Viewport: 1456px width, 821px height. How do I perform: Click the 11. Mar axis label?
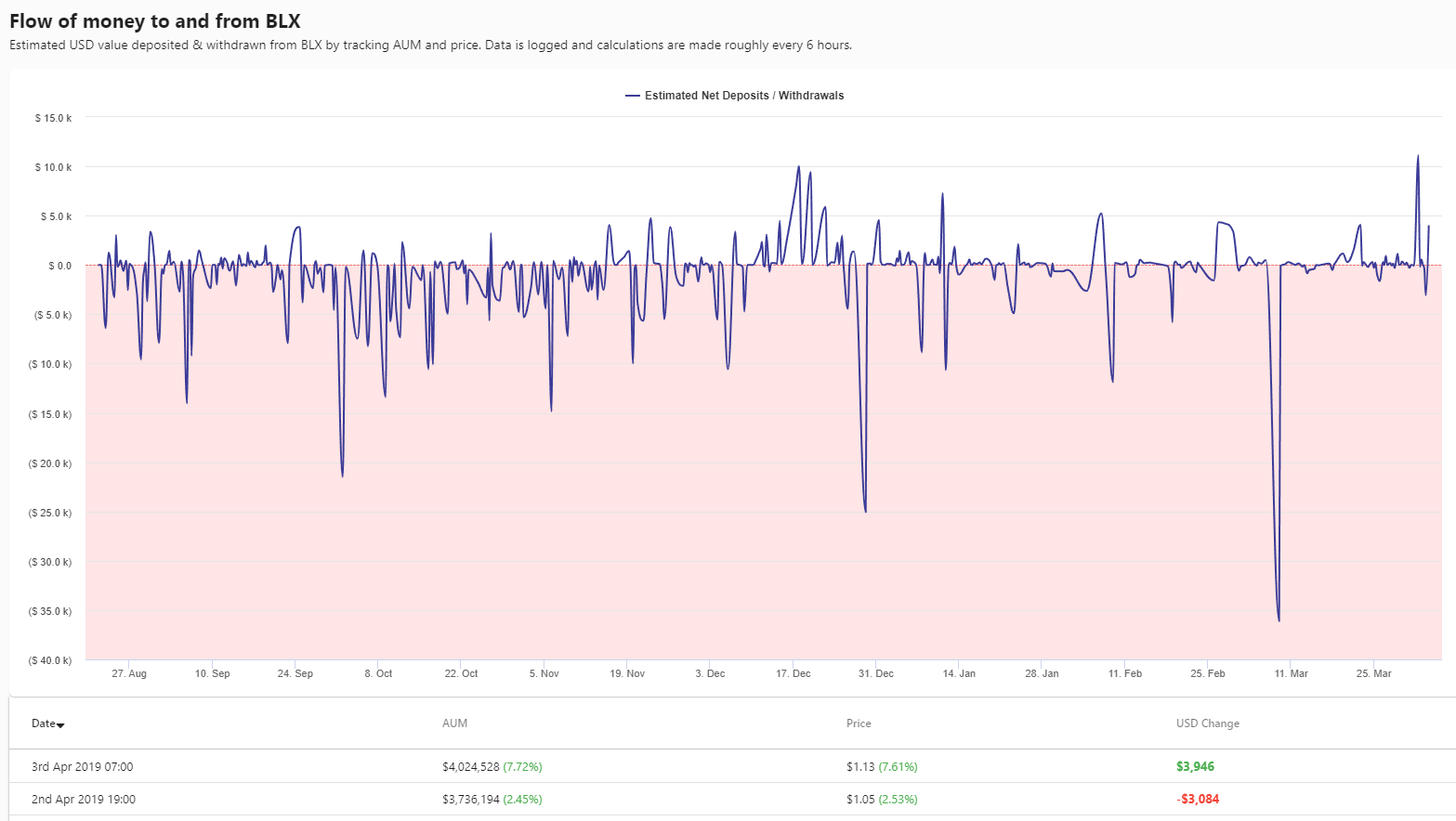(1291, 673)
